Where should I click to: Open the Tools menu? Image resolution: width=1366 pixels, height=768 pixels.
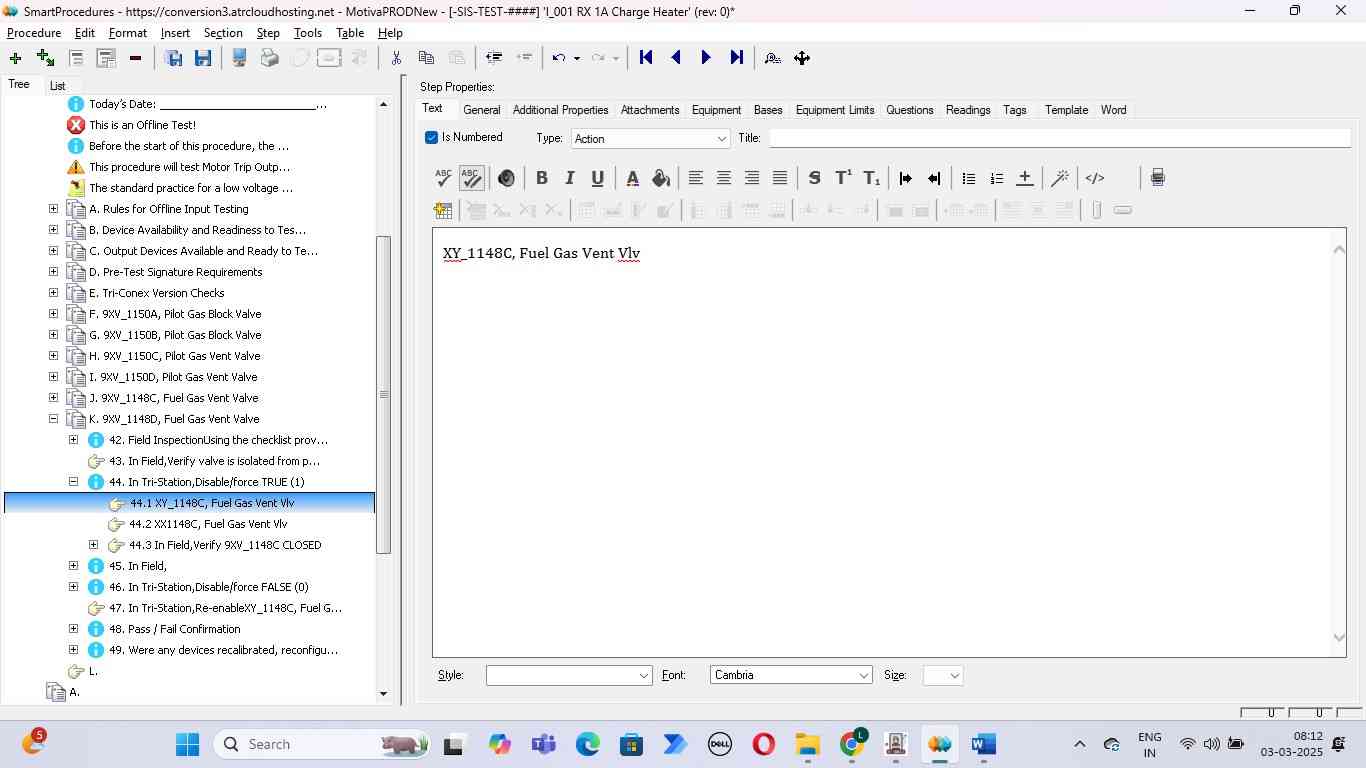pyautogui.click(x=307, y=33)
